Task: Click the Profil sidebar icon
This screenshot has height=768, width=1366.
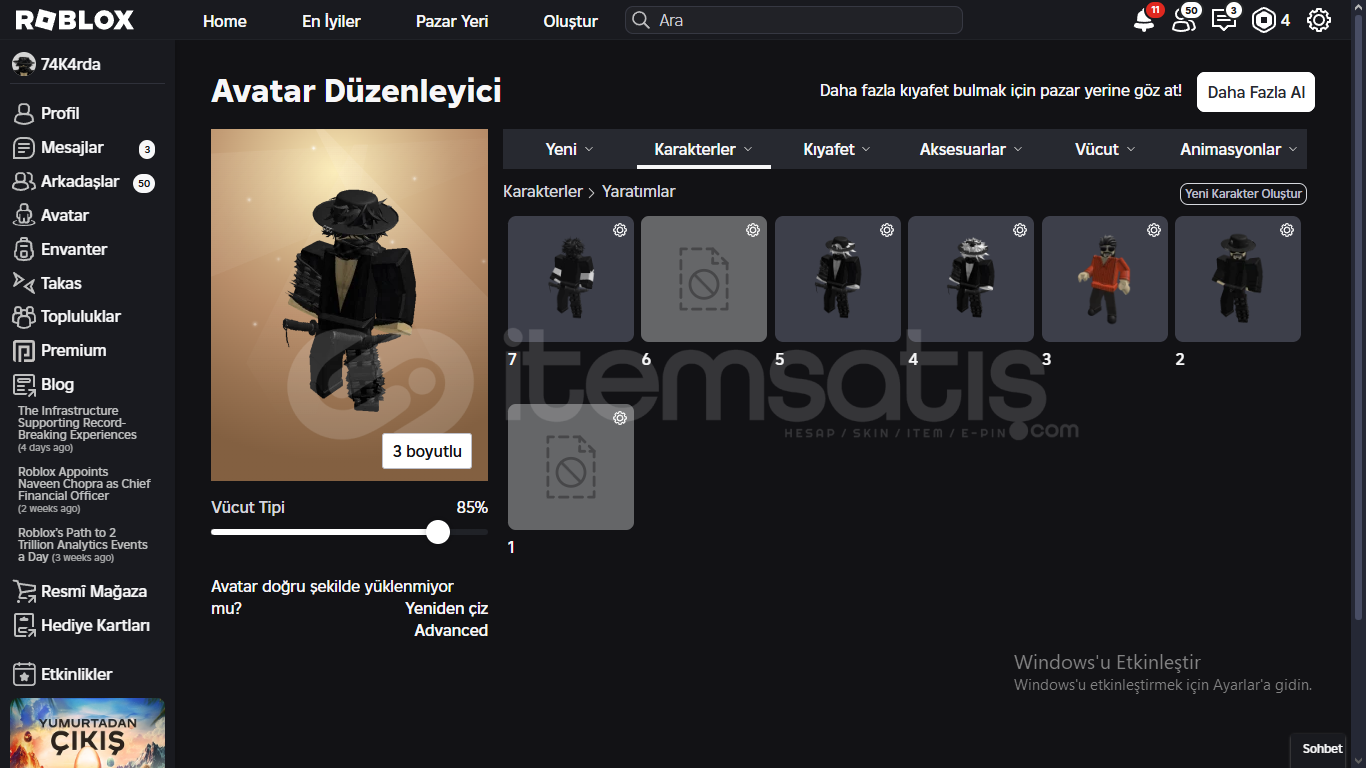Action: [x=24, y=113]
